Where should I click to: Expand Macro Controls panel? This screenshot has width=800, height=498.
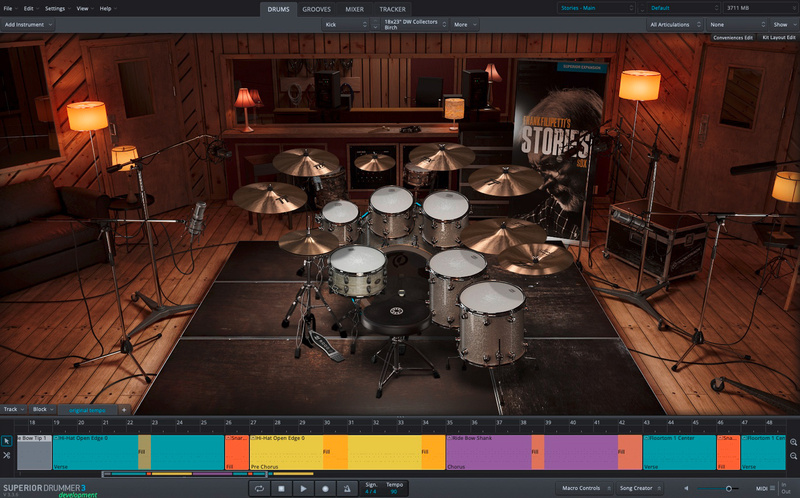click(x=585, y=488)
